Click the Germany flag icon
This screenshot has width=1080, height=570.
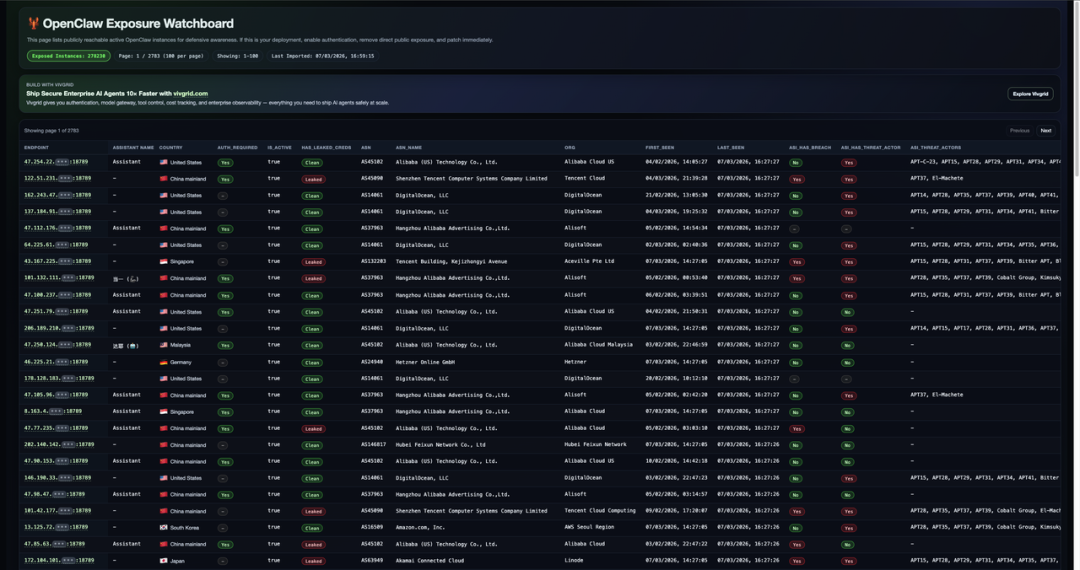[x=163, y=362]
